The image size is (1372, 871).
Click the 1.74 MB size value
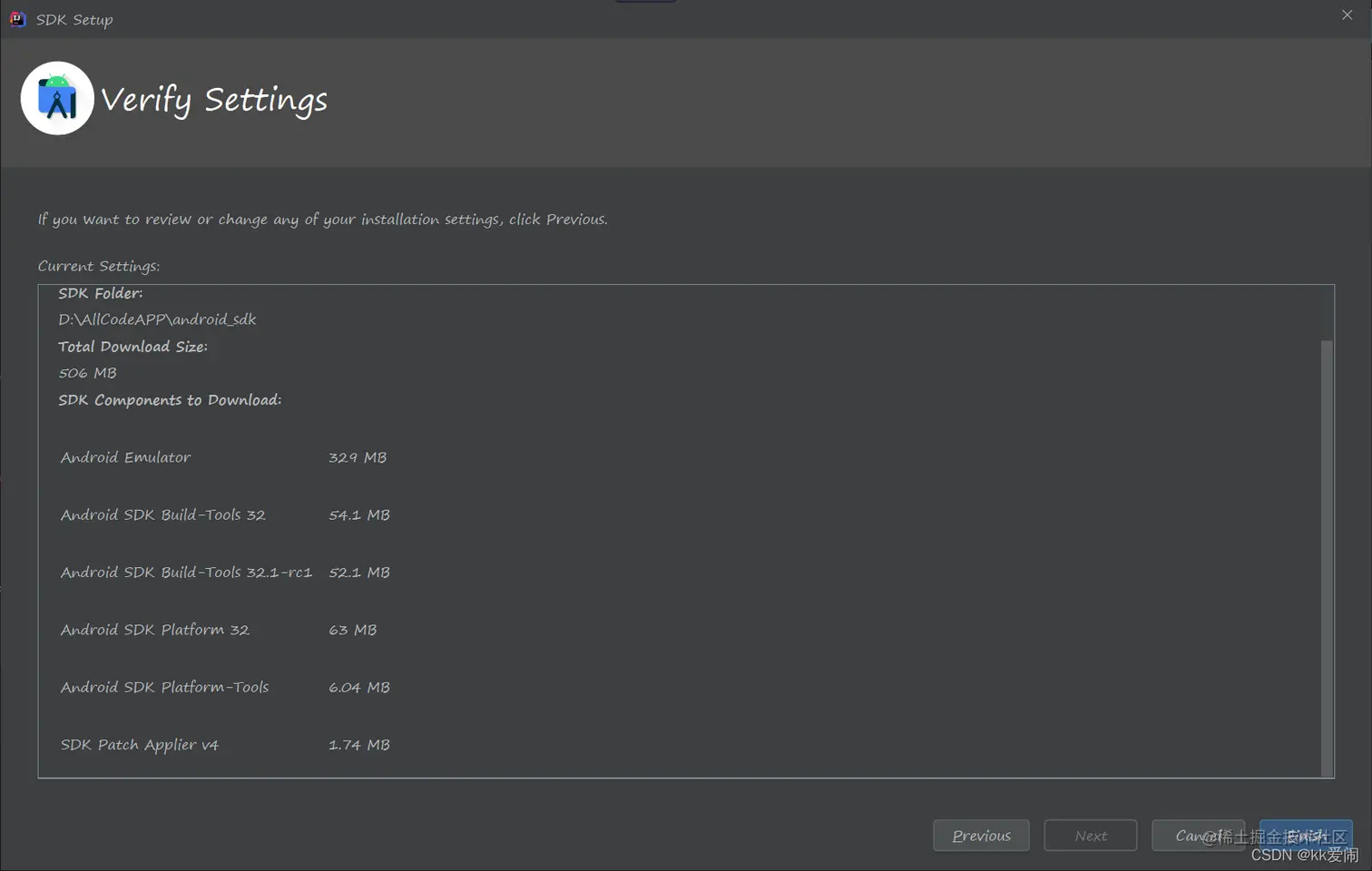[359, 745]
